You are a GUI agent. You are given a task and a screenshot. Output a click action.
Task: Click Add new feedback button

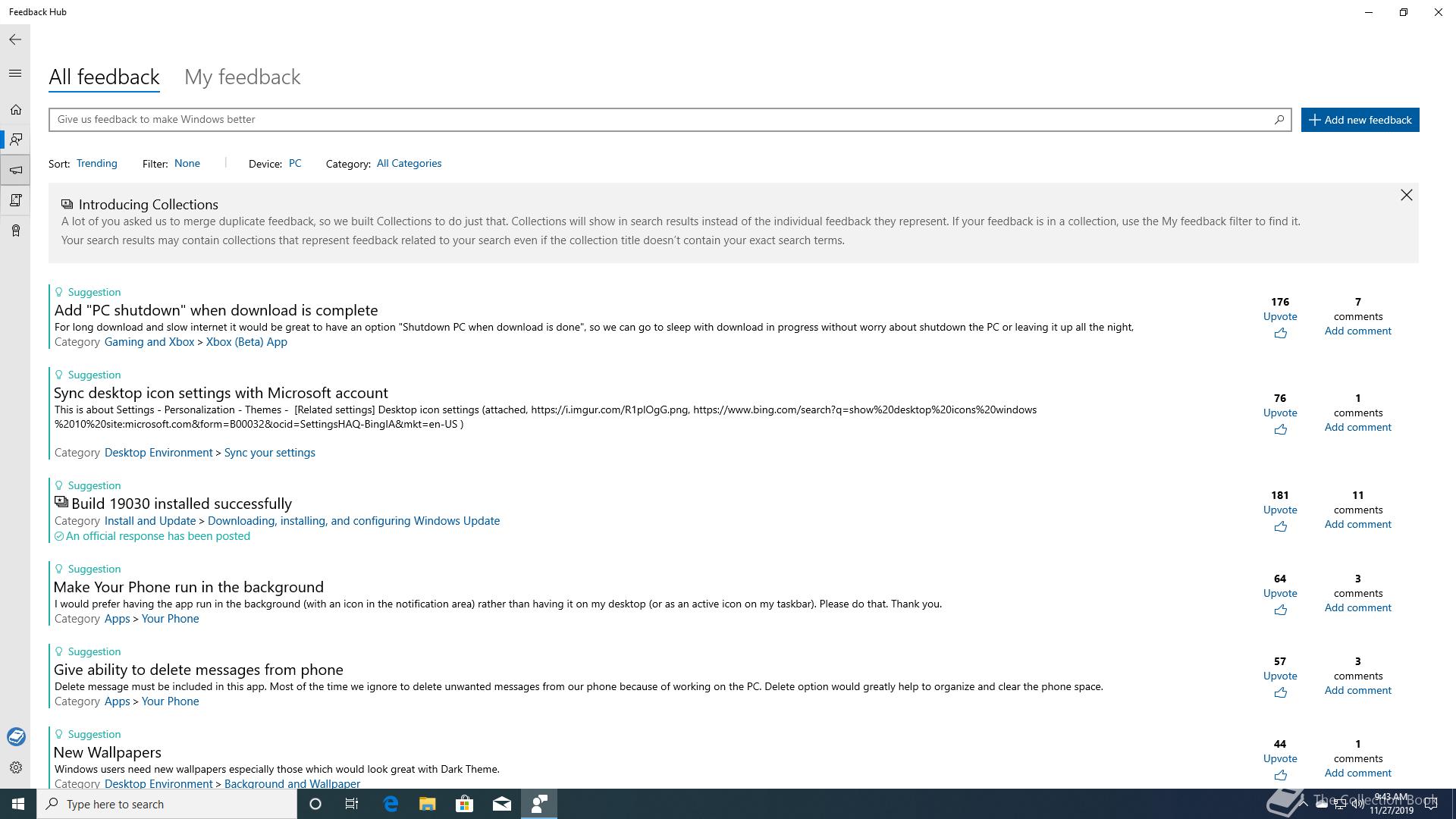pos(1360,120)
